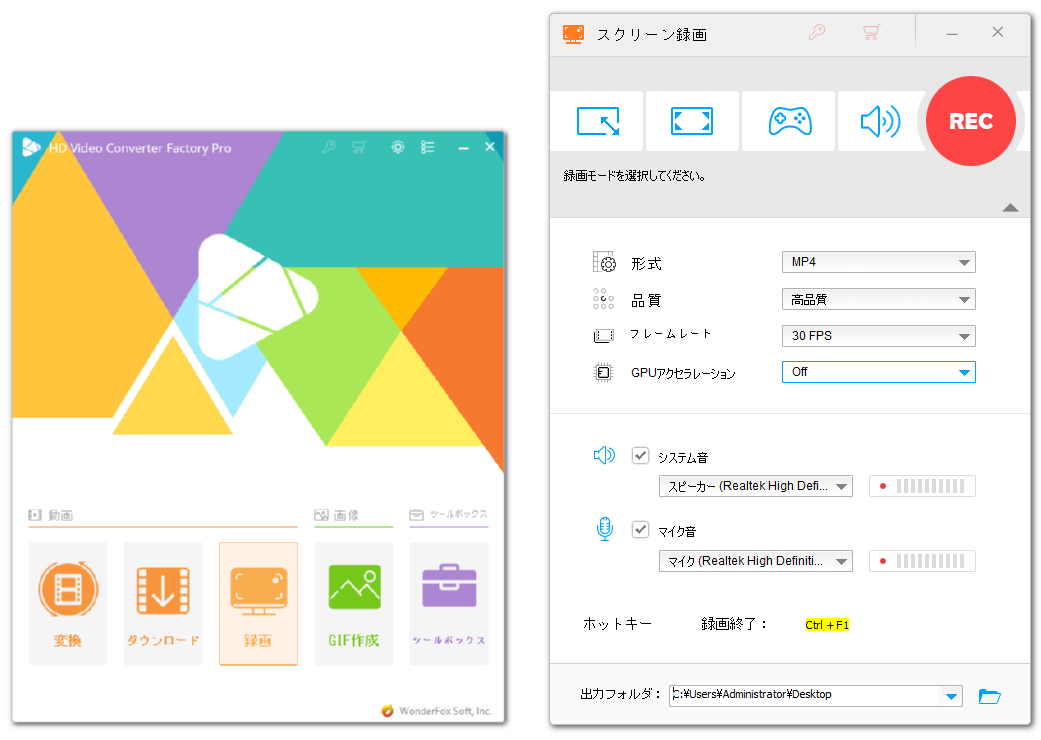Open the 形式 format dropdown showing MP4

click(x=878, y=262)
